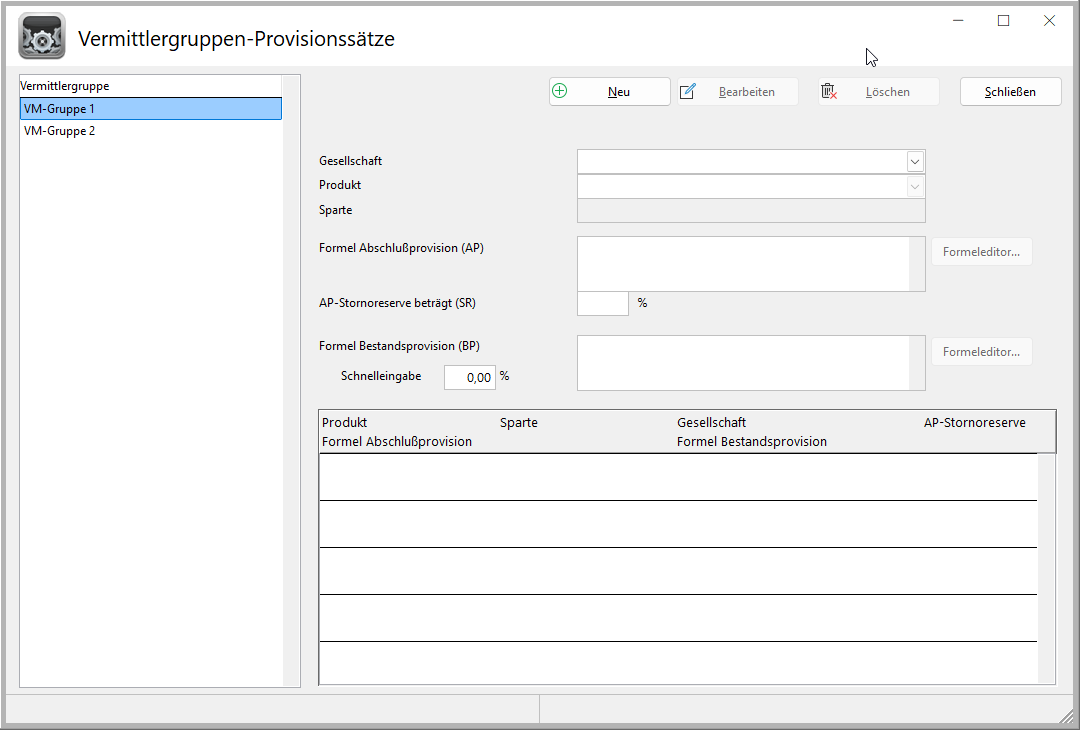Click the green plus icon on Neu
The height and width of the screenshot is (730, 1080).
pos(560,91)
